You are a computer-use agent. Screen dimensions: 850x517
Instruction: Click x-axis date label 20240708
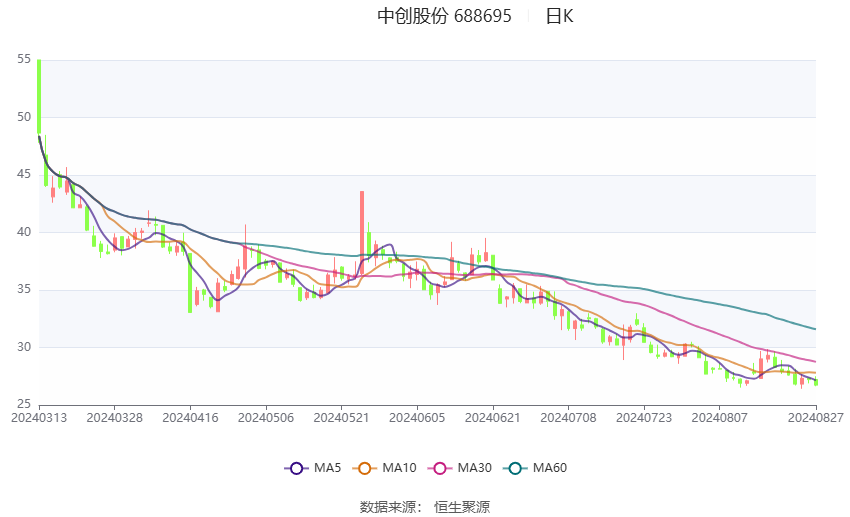(568, 418)
